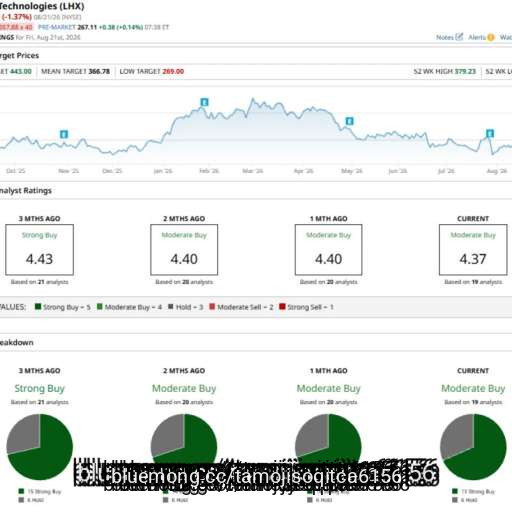Open the Alerts link
This screenshot has width=512, height=512.
(477, 37)
